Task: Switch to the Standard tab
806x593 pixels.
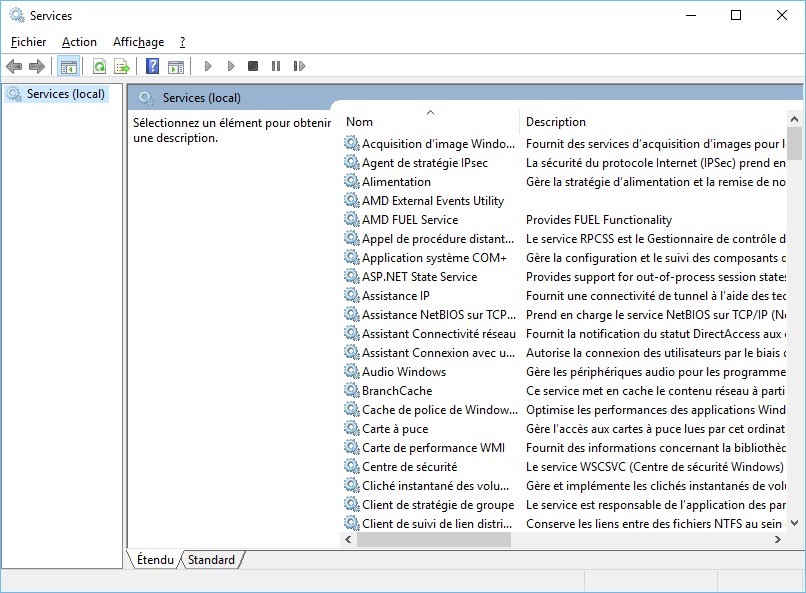Action: pyautogui.click(x=211, y=560)
